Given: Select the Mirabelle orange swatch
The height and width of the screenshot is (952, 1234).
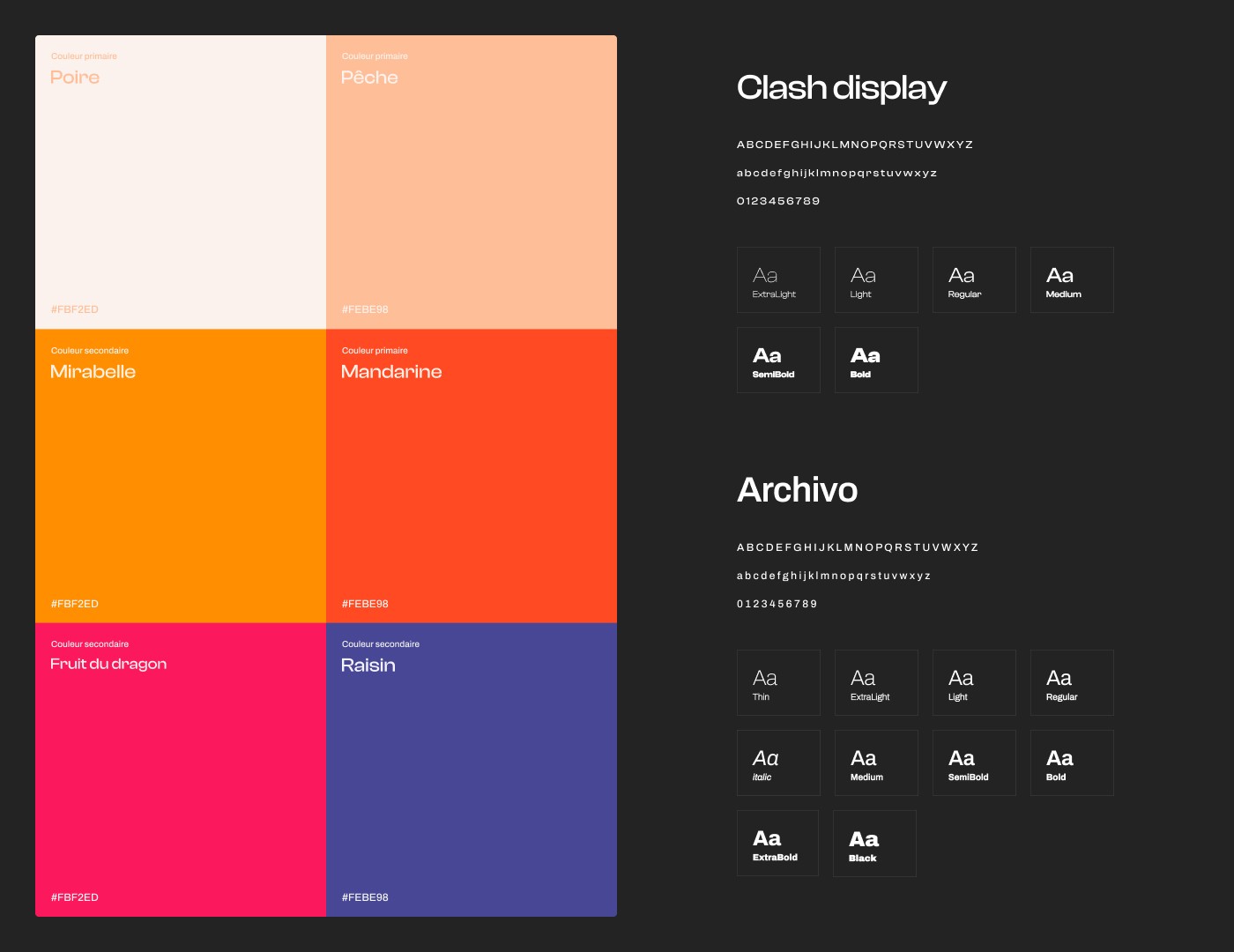Looking at the screenshot, I should click(181, 476).
